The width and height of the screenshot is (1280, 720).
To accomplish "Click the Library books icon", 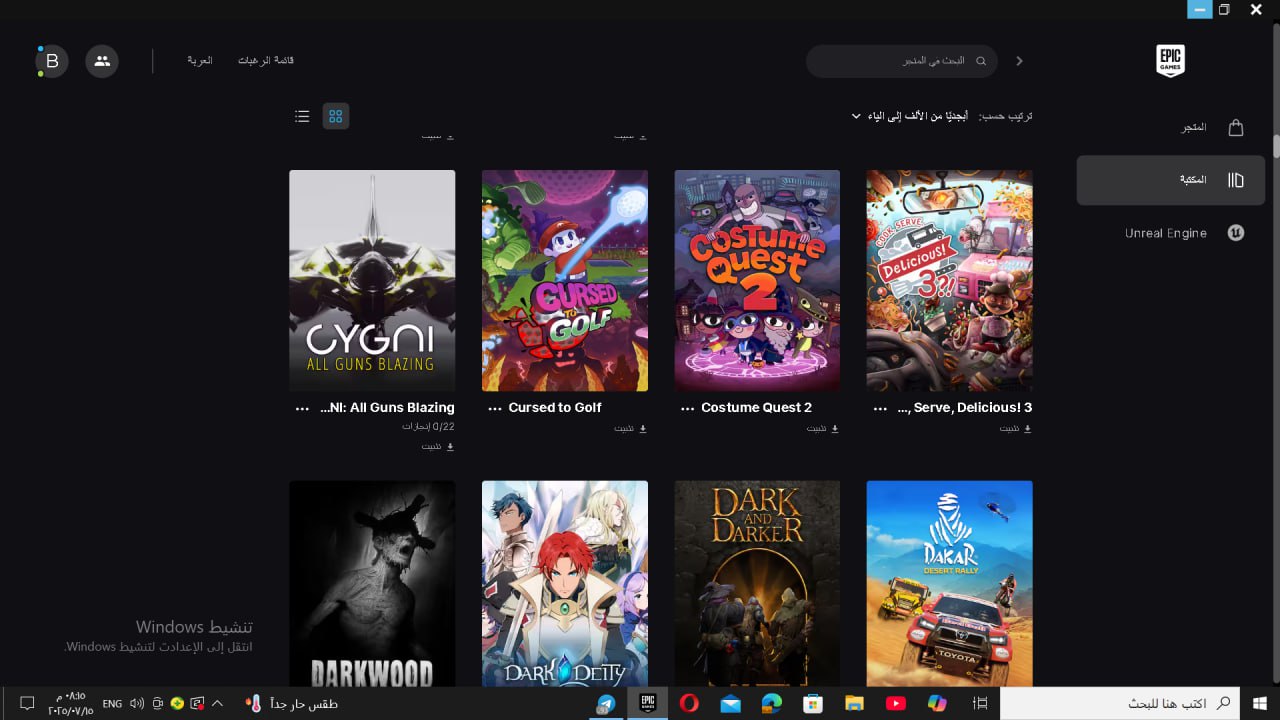I will (x=1236, y=180).
